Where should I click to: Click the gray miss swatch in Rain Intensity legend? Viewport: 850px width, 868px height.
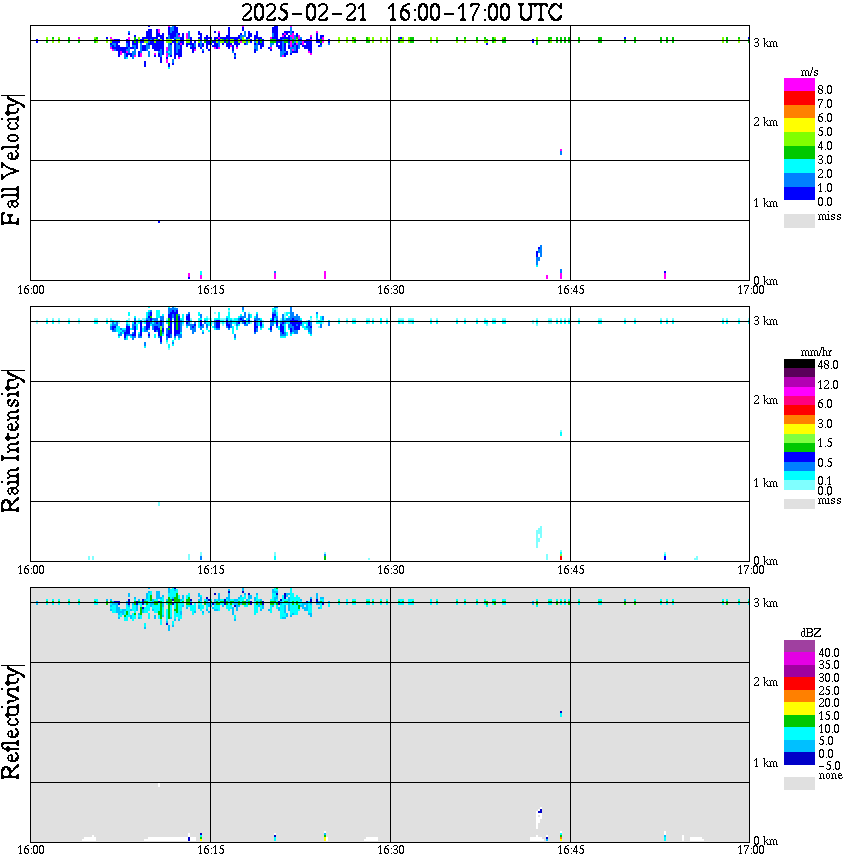pos(799,504)
